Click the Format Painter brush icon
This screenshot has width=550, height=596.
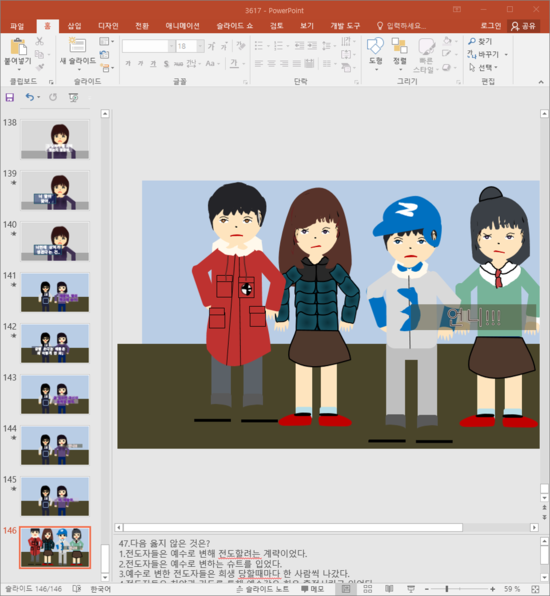tap(39, 68)
